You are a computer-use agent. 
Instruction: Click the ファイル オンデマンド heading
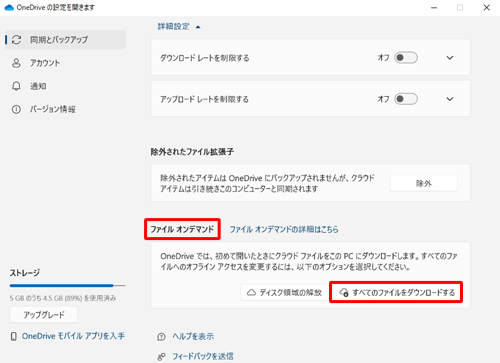(182, 229)
